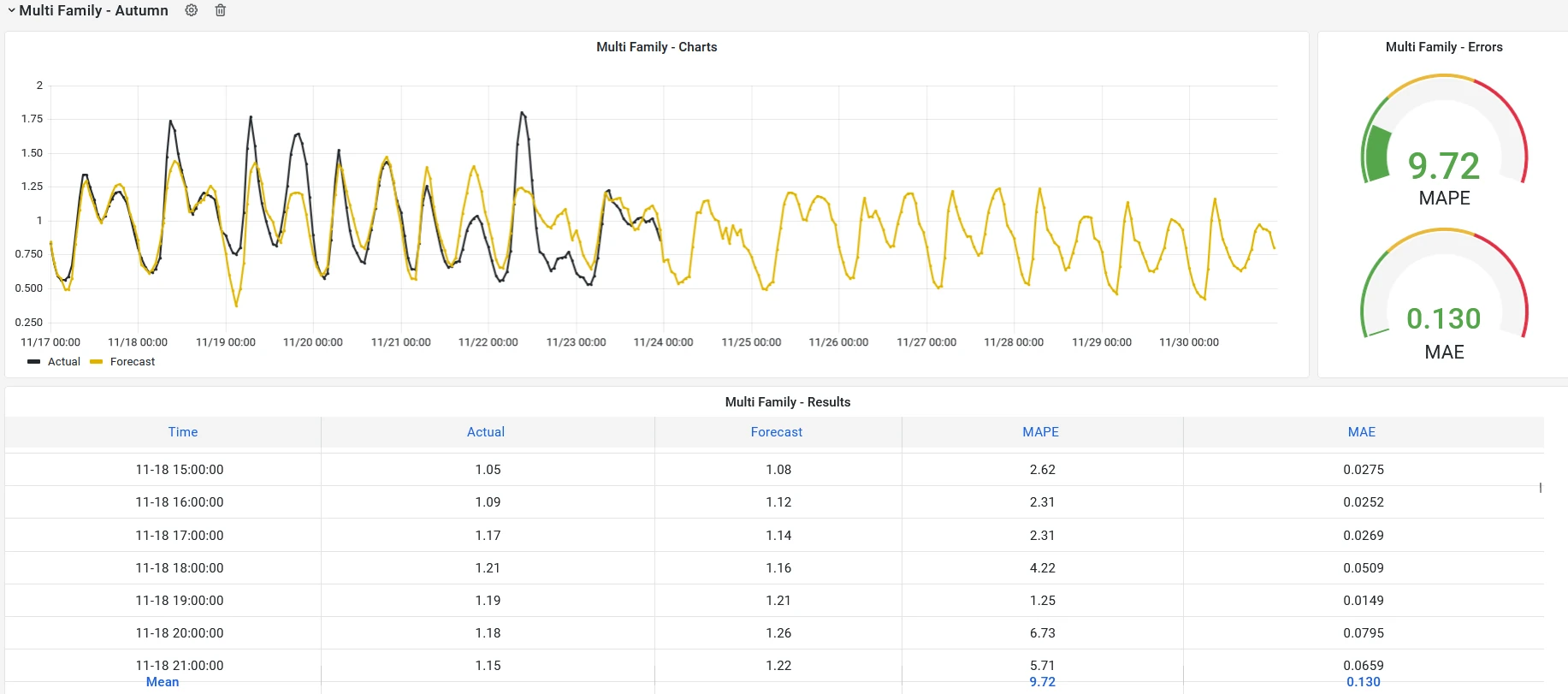Image resolution: width=1568 pixels, height=694 pixels.
Task: Sort results by Forecast column header
Action: click(777, 432)
